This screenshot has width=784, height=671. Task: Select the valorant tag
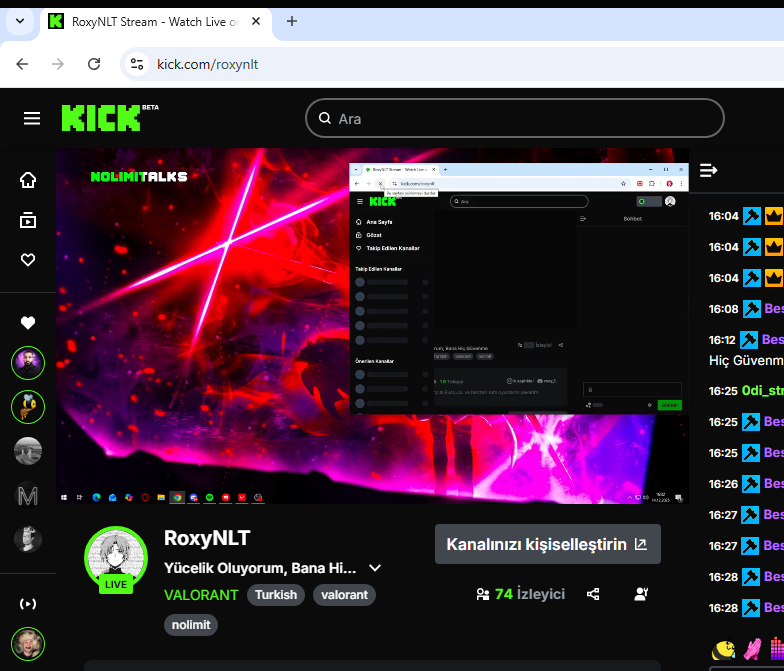tap(344, 595)
